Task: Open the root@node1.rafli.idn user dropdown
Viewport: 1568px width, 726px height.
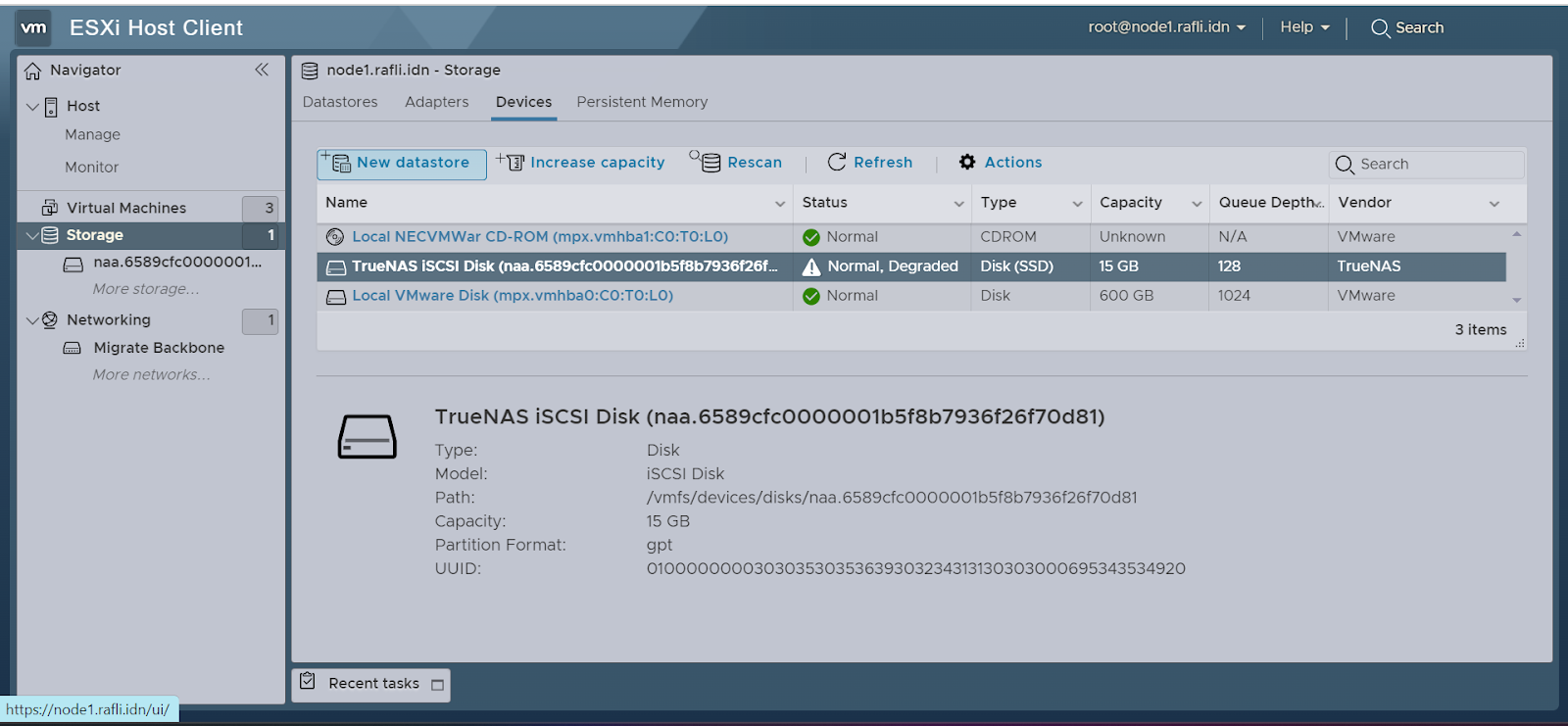Action: click(1167, 27)
